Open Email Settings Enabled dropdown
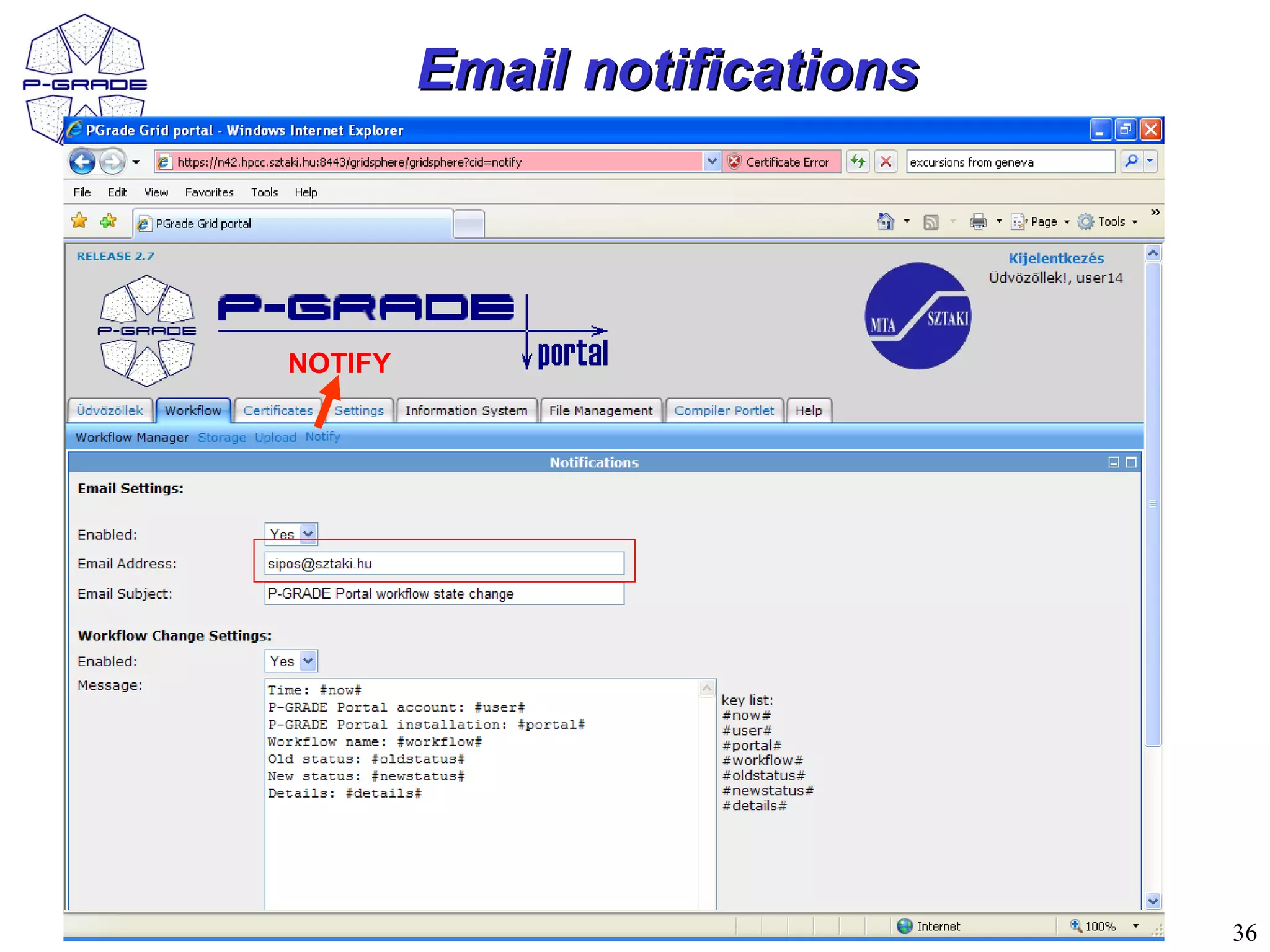 point(291,534)
